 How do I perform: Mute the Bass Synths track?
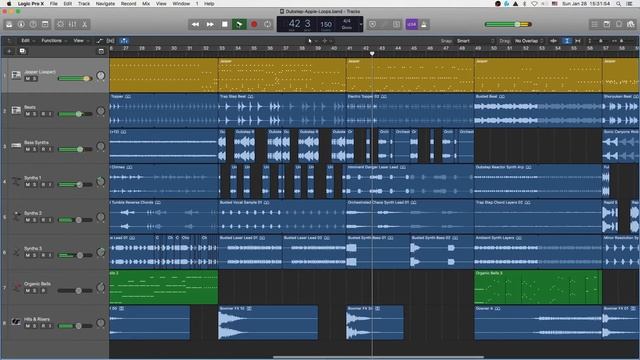pyautogui.click(x=27, y=149)
